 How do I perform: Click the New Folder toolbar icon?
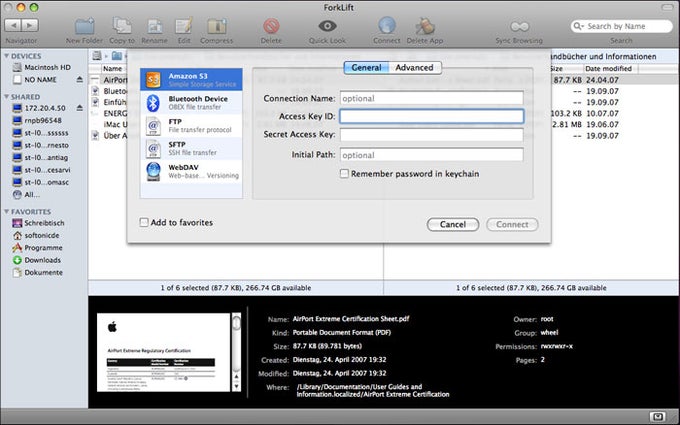(84, 26)
